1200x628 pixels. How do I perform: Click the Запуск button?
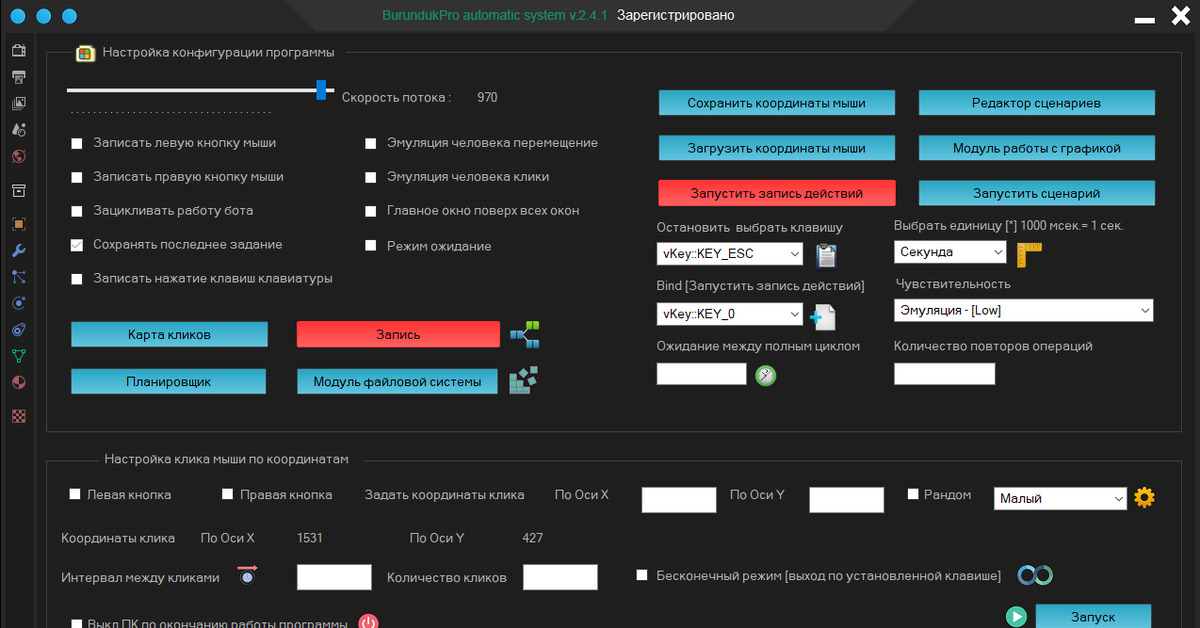[1093, 616]
